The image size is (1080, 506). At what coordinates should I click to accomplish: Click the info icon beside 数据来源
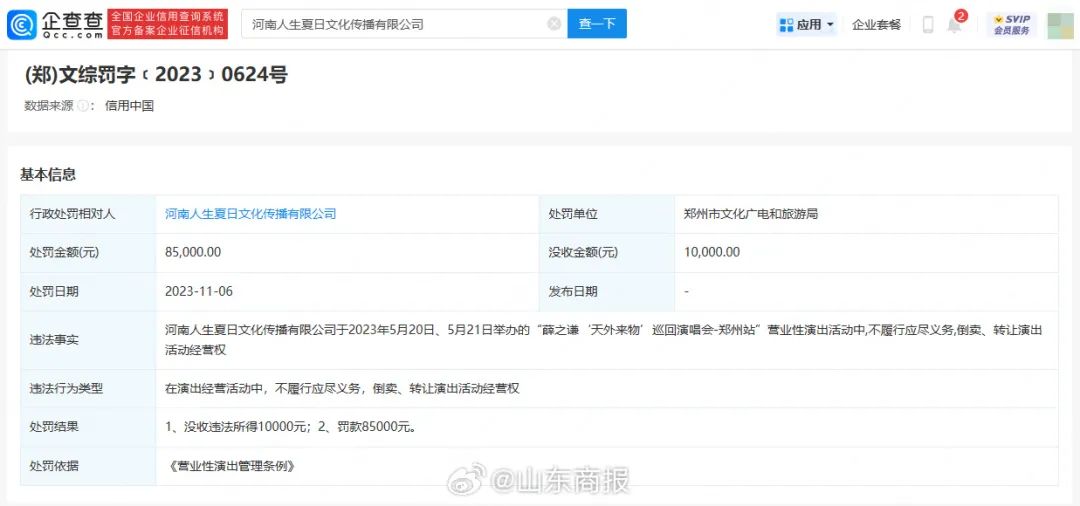82,105
